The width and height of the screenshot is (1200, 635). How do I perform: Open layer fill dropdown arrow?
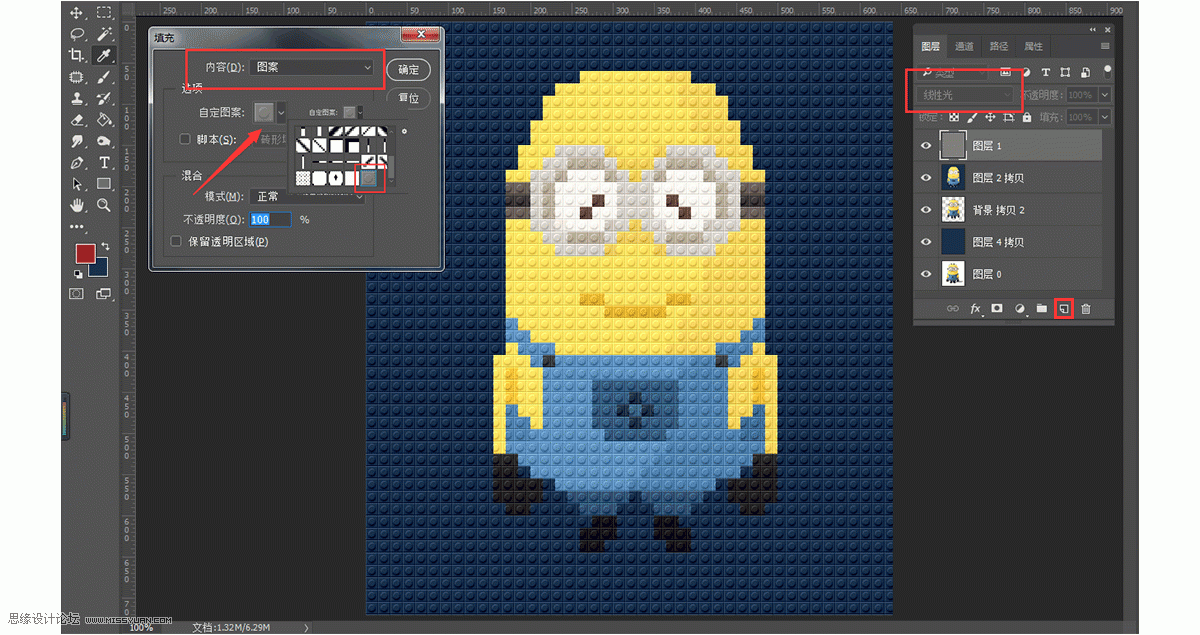pos(1105,117)
